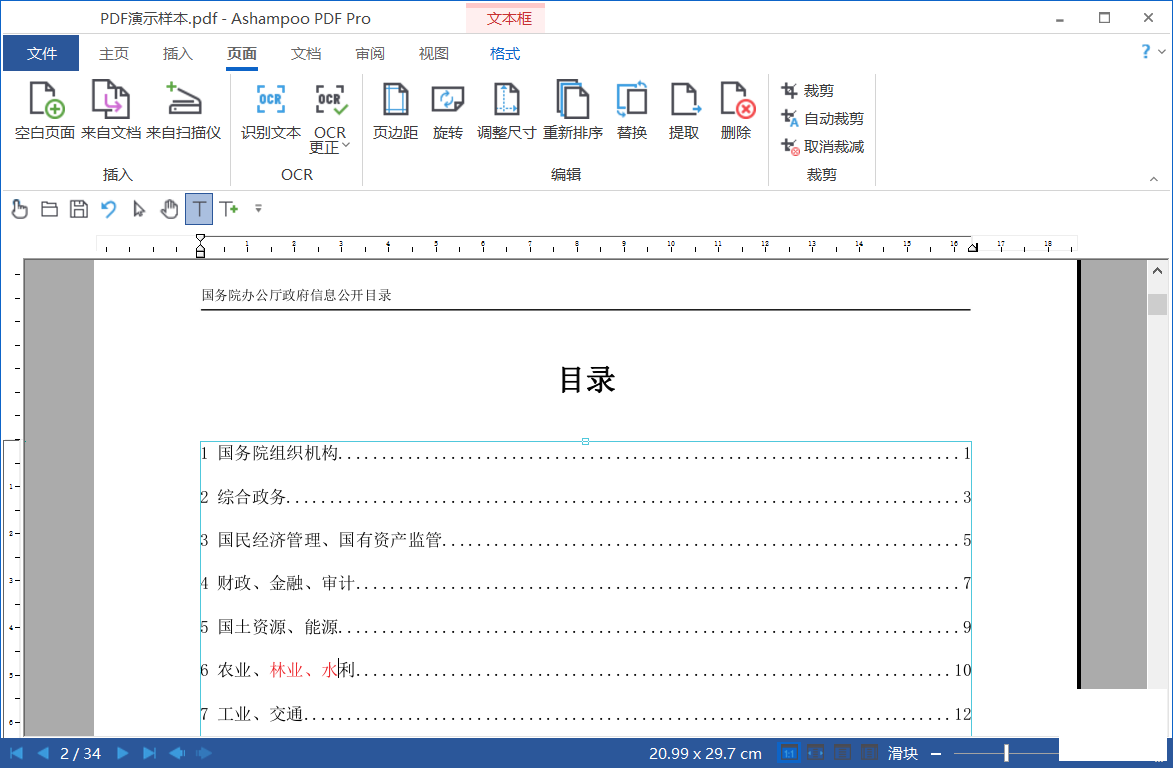Viewport: 1173px width, 768px height.
Task: Switch to the 主页 (Home) tab
Action: pyautogui.click(x=114, y=54)
